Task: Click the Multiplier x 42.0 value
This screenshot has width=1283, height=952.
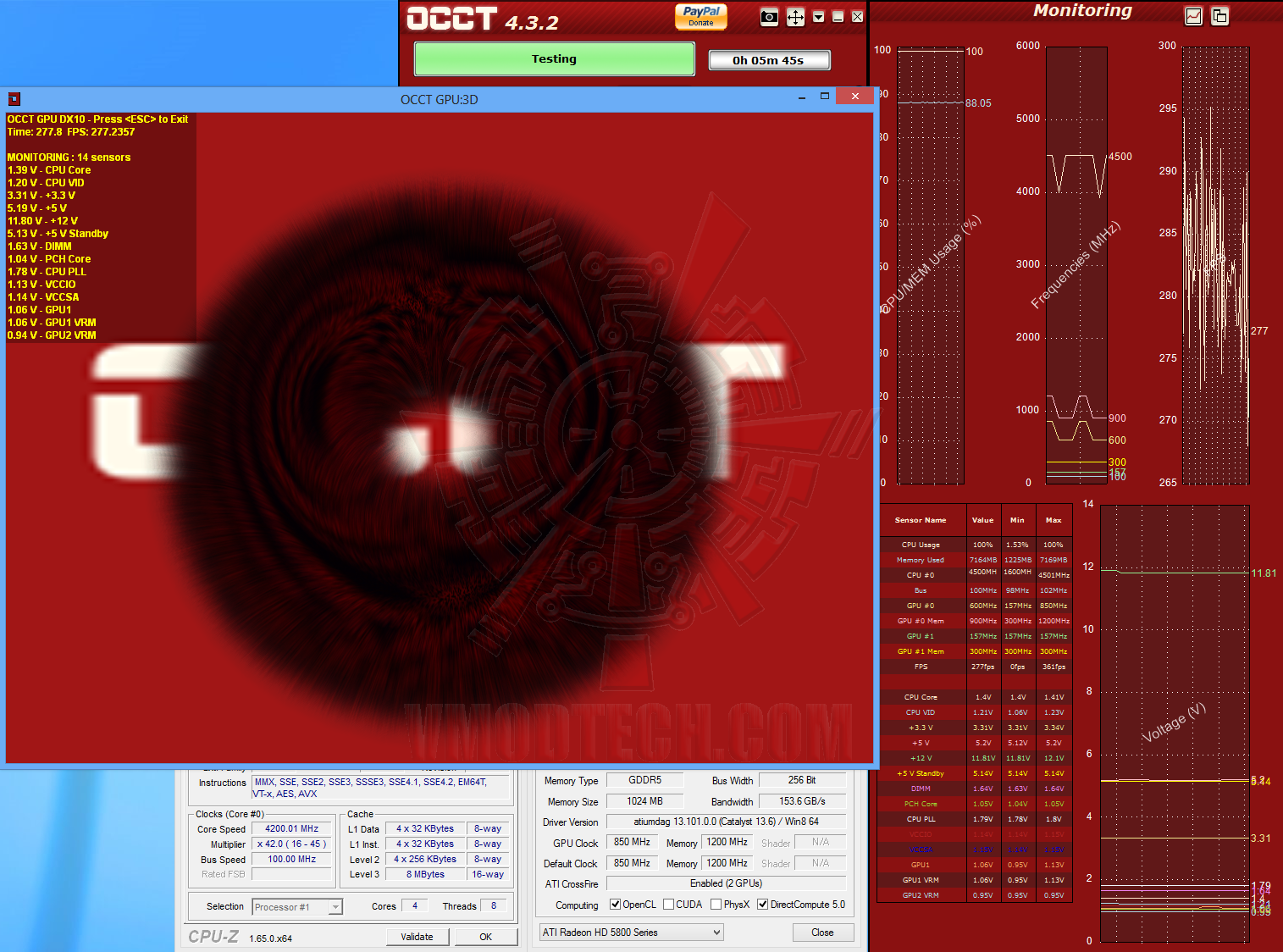Action: (x=292, y=844)
